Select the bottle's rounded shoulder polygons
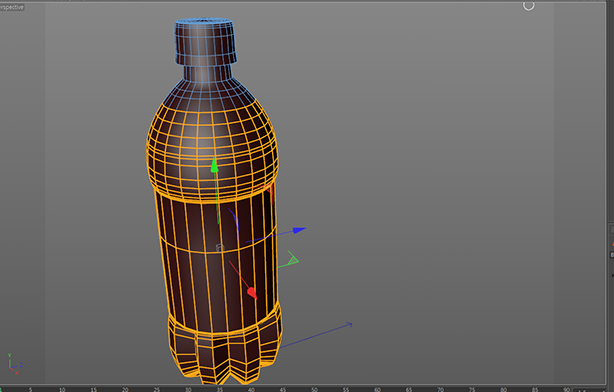Screen dimensions: 614x392 213,149
